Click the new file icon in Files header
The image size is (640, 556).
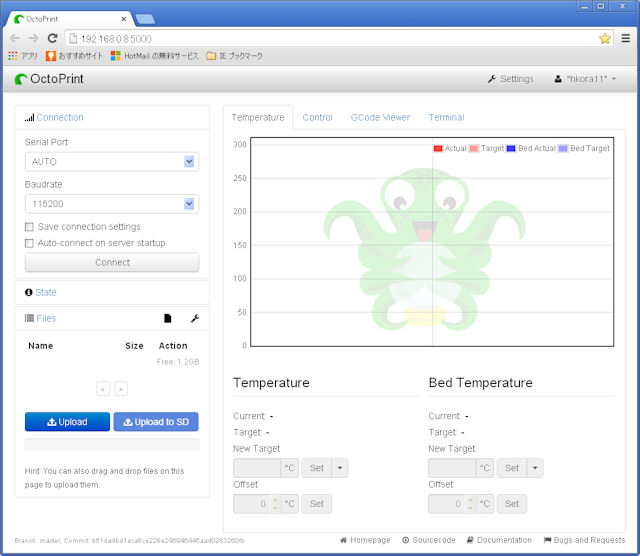167,318
